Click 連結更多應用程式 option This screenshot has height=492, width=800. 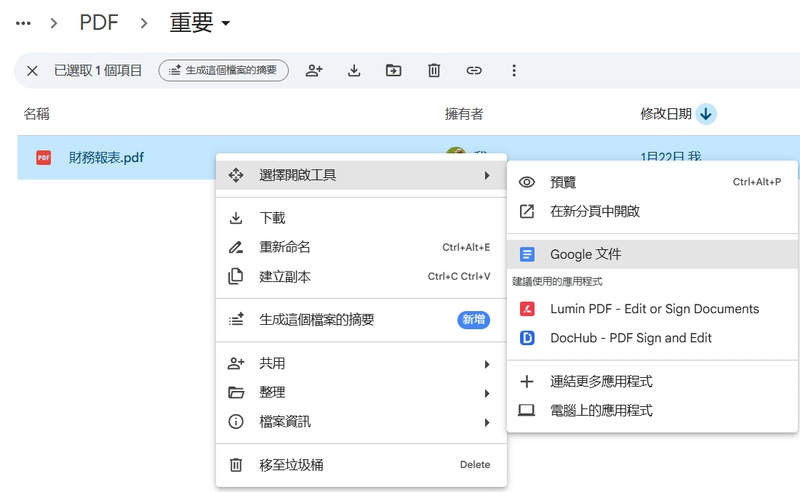[x=652, y=381]
